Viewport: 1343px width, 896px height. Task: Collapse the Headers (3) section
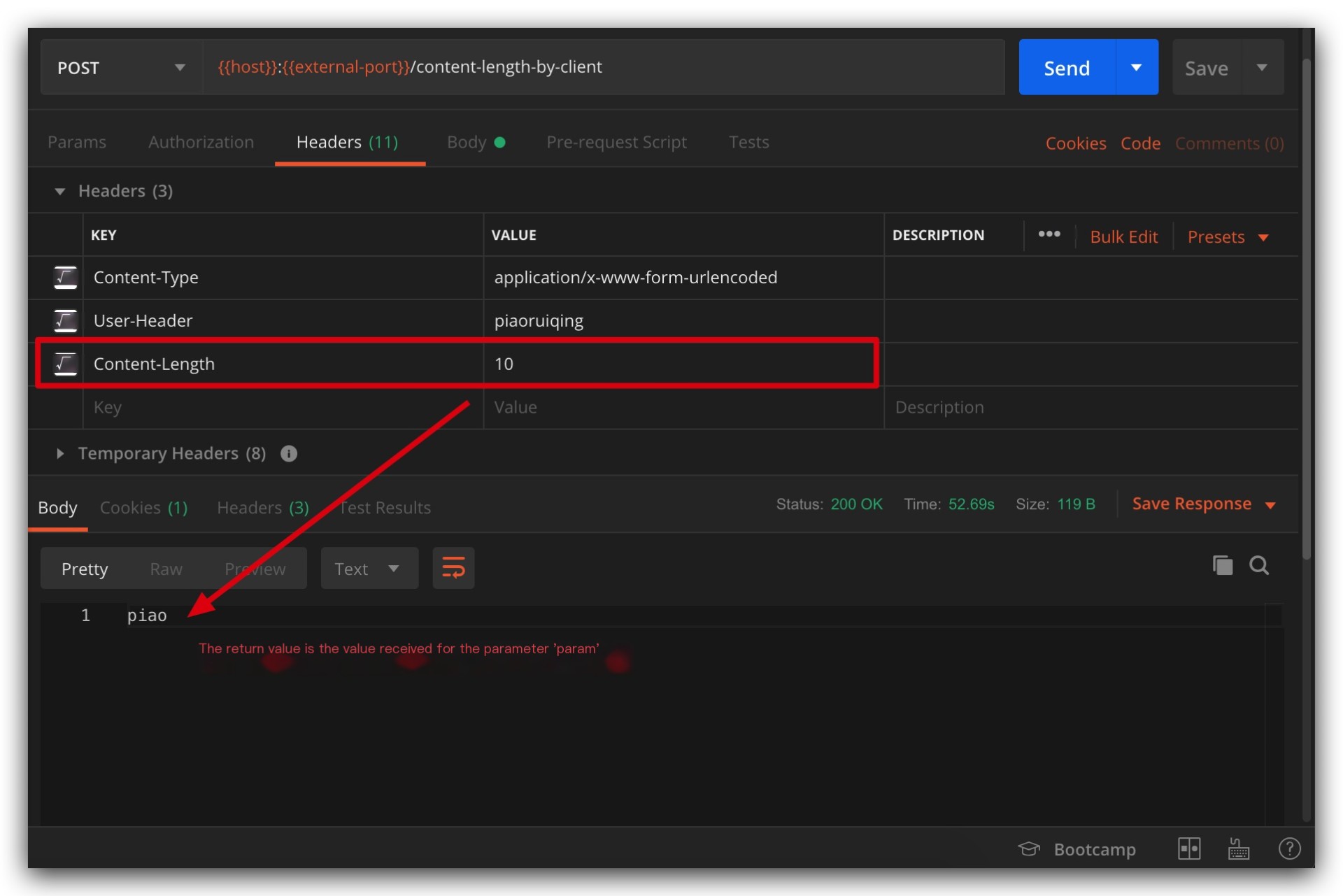[x=60, y=191]
